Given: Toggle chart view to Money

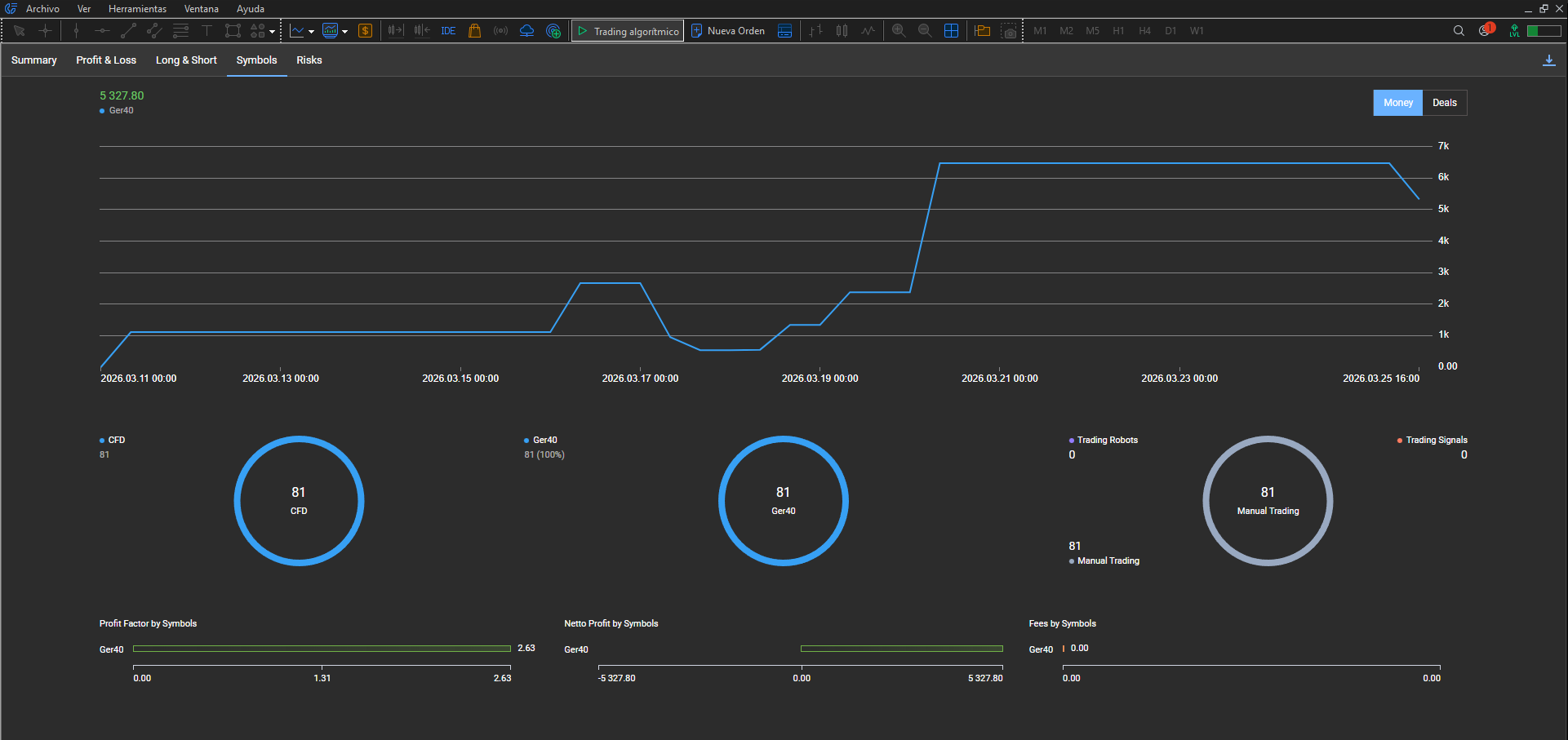Looking at the screenshot, I should 1397,103.
